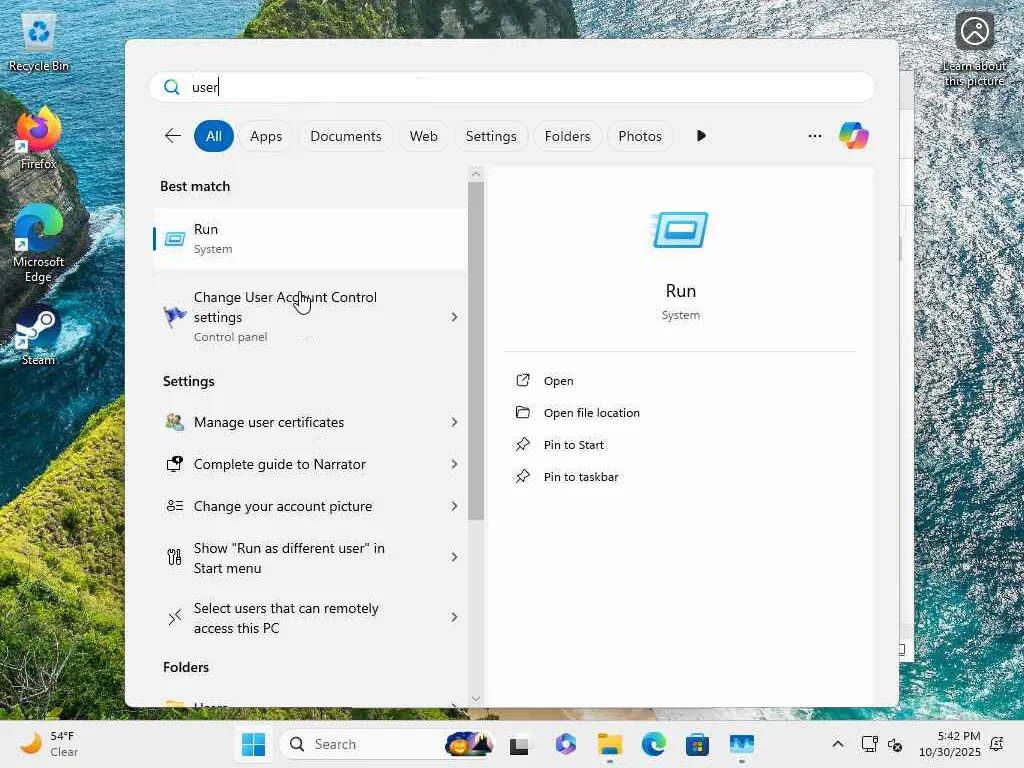Open the Run best match result
The width and height of the screenshot is (1024, 768).
[310, 239]
